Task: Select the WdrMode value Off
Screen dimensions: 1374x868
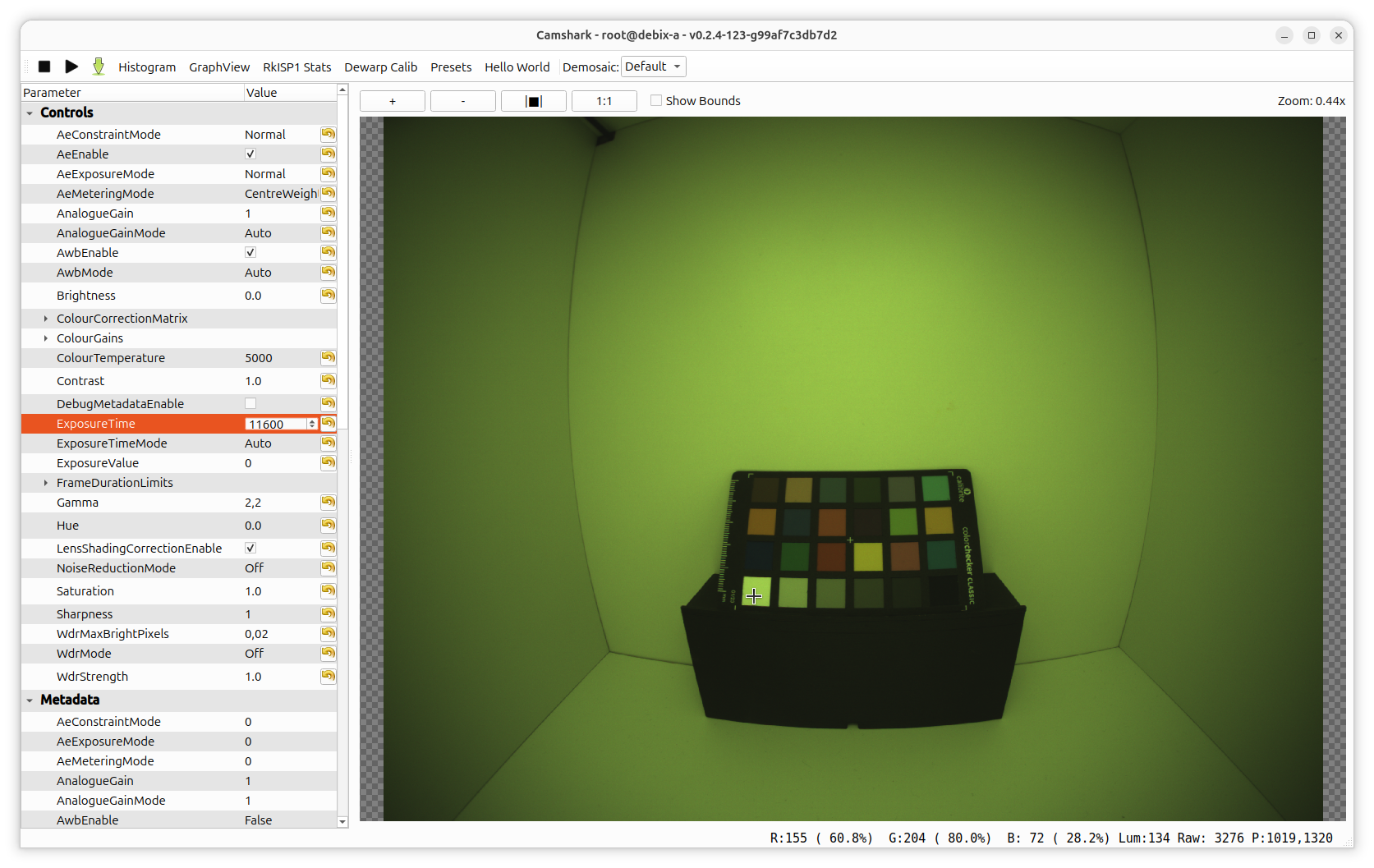Action: coord(255,654)
